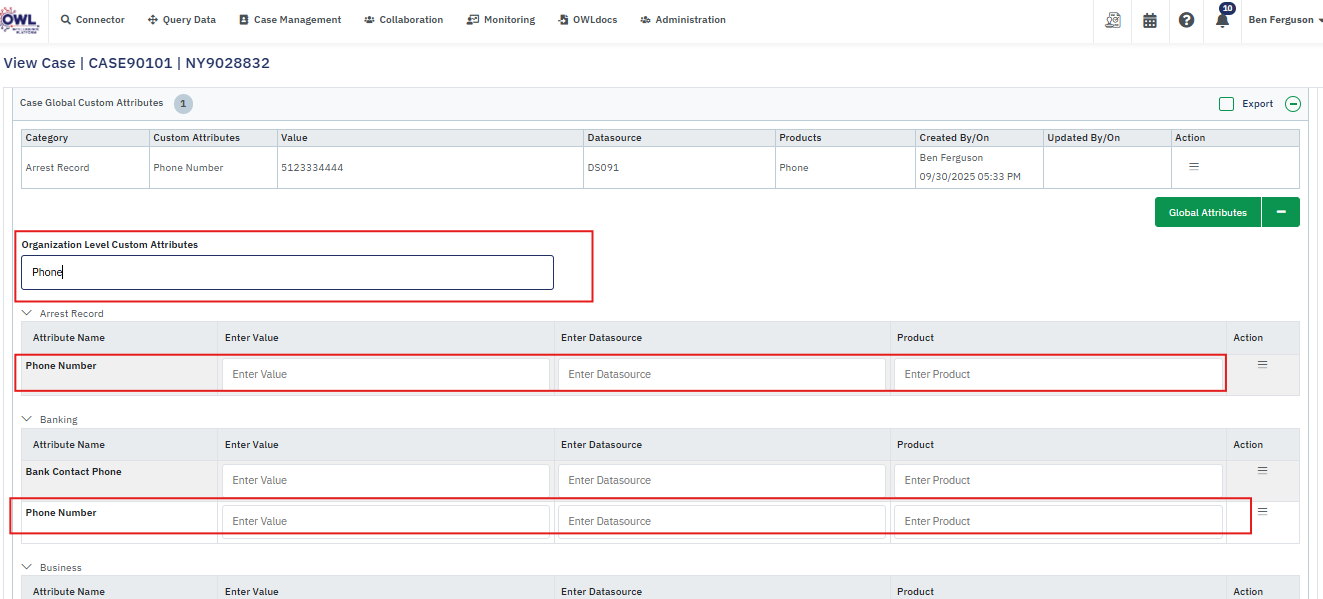Screen dimensions: 1323x599
Task: Click Enter Product field for Bank Contact Phone
Action: coord(1058,480)
